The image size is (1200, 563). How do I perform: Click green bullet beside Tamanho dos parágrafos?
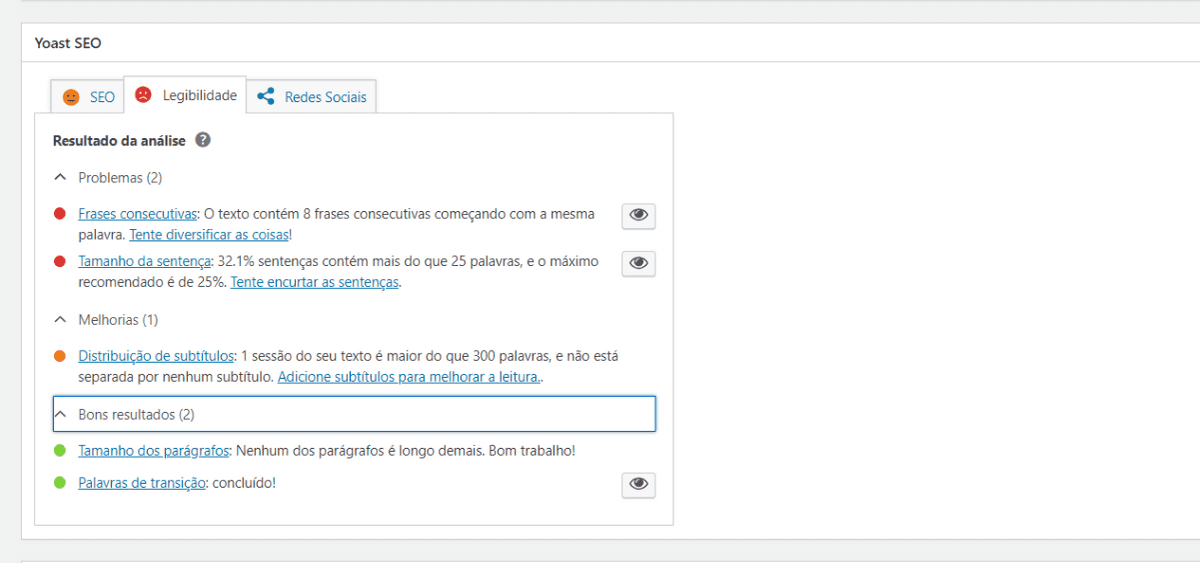60,451
